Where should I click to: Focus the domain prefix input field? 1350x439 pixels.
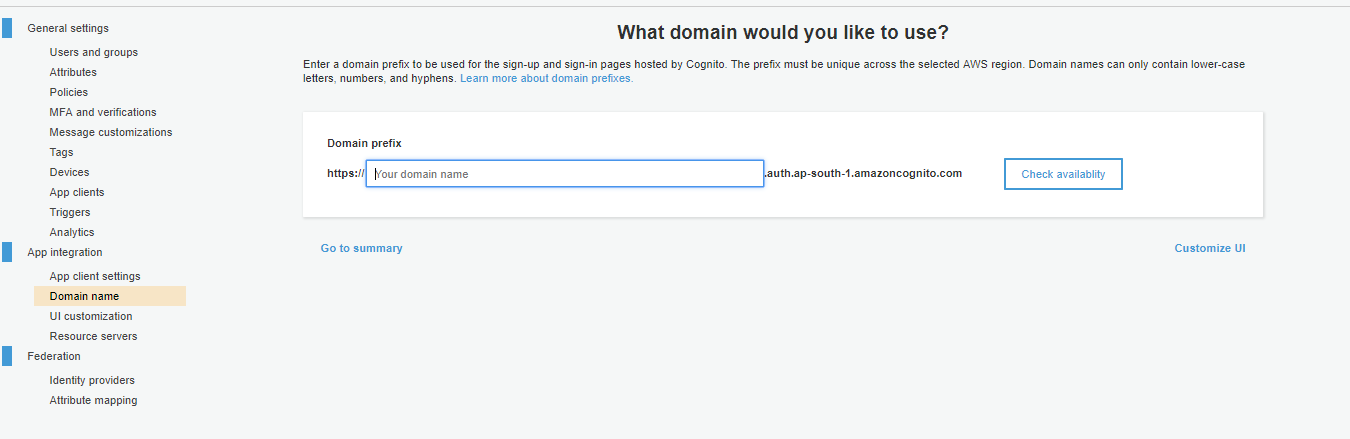click(x=565, y=174)
